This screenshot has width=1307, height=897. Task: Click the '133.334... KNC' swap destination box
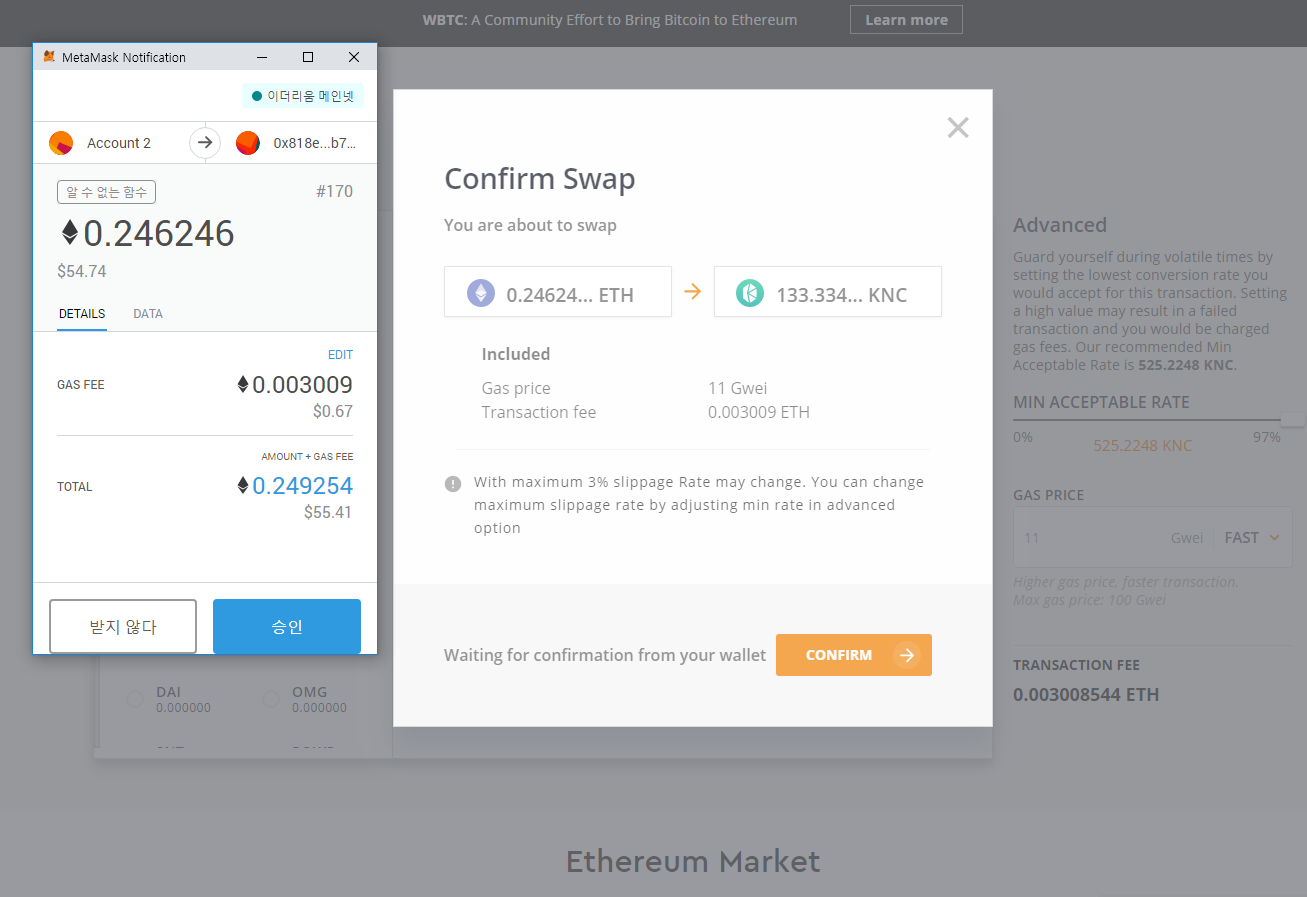point(828,292)
